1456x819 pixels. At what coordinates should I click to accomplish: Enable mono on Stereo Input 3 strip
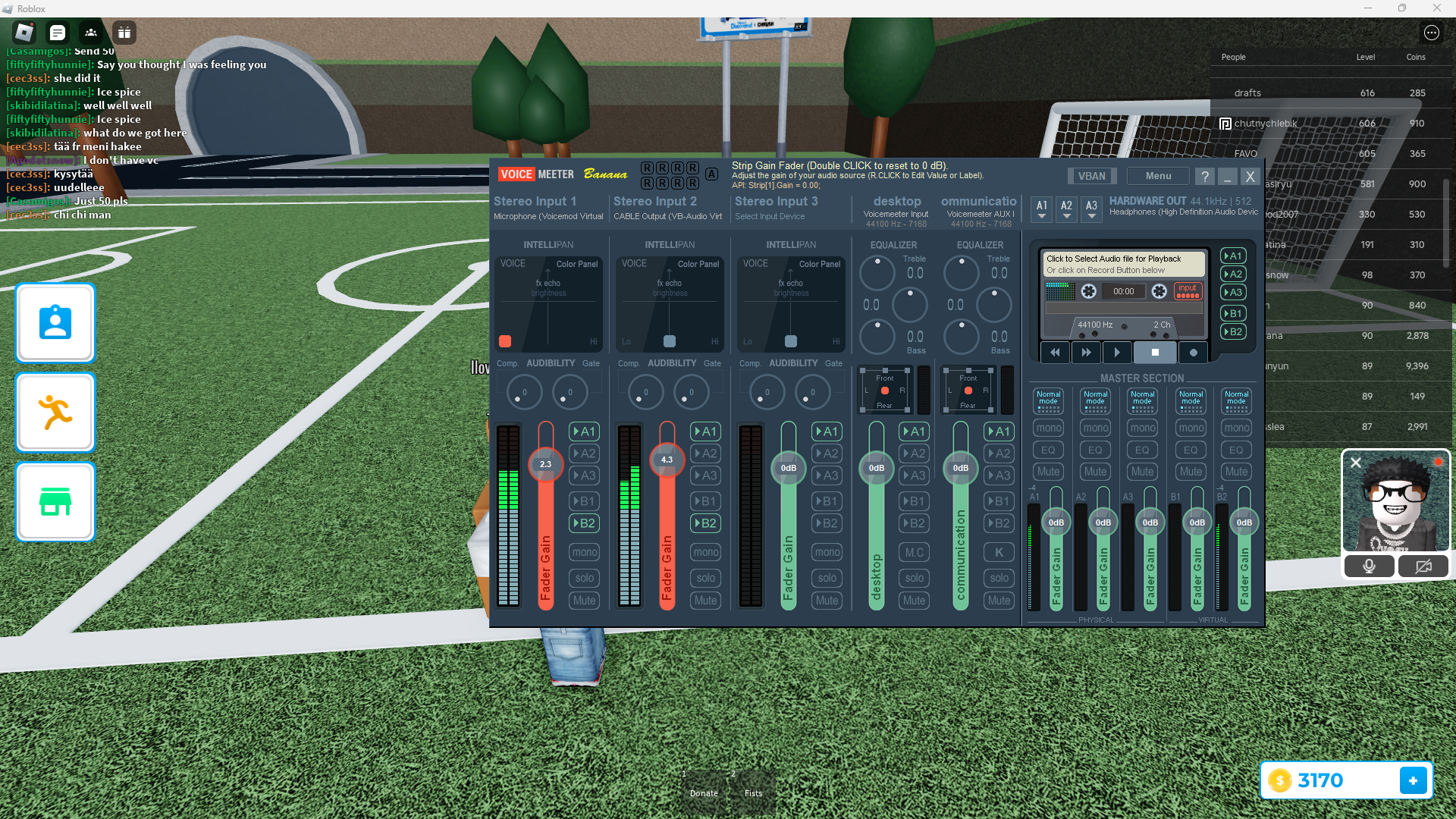827,552
